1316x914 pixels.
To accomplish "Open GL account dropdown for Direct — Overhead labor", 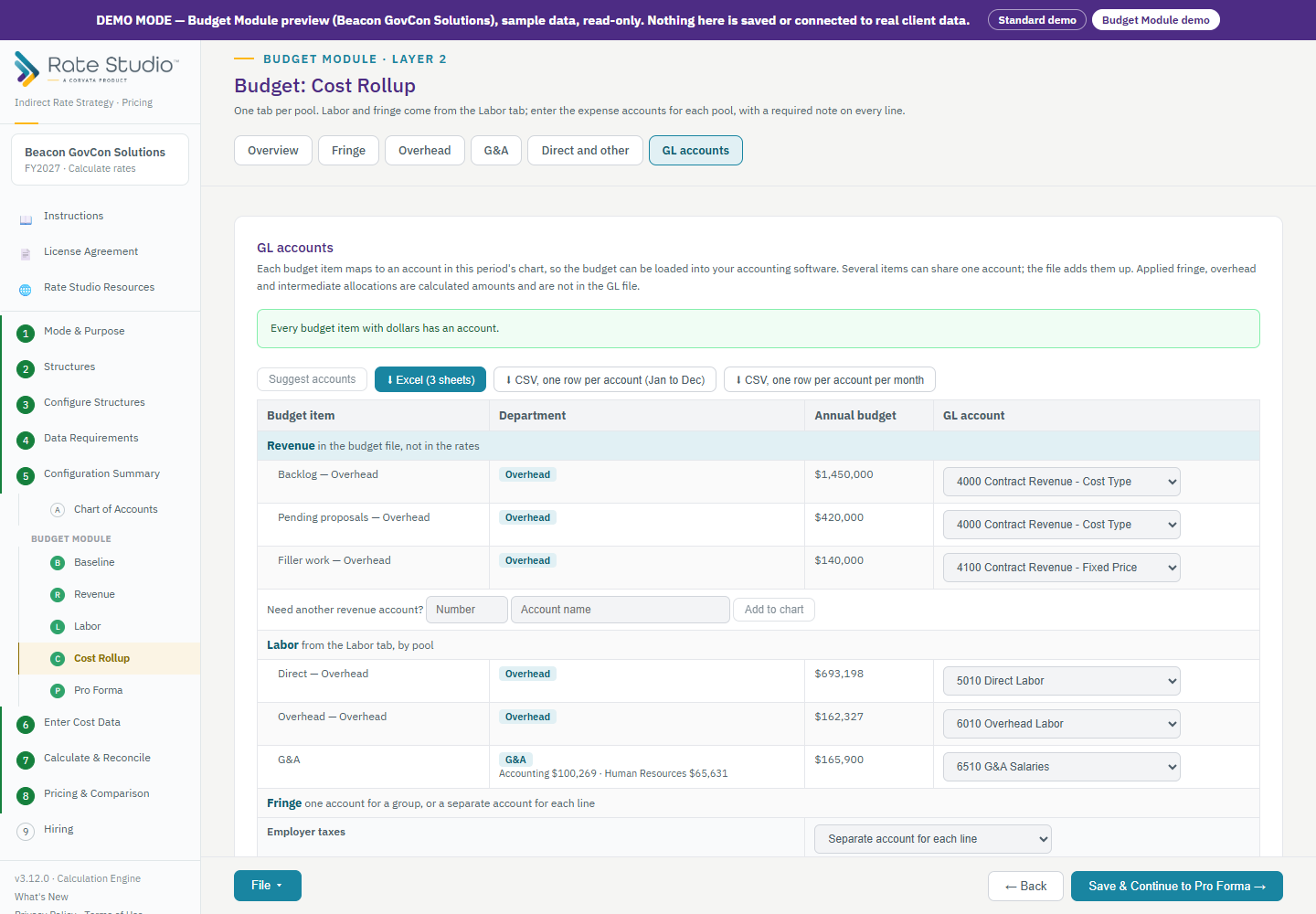I will 1061,681.
